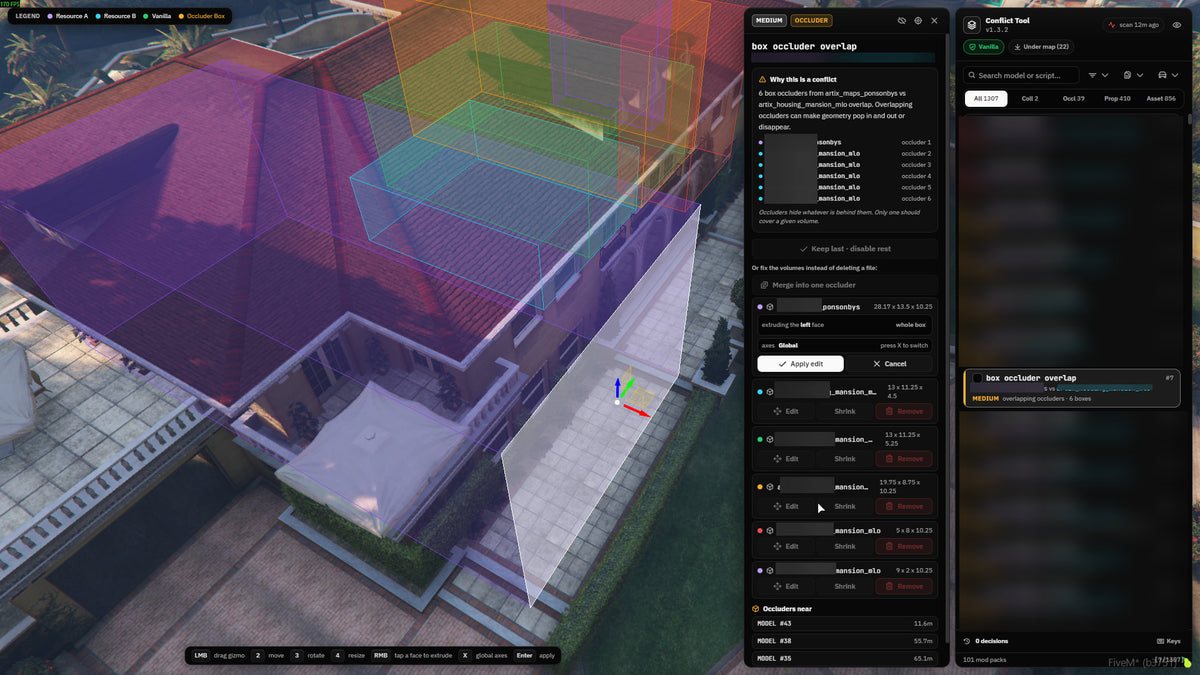Screen dimensions: 1200x675
Task: Click the move icon on the 19.75 x 8.75 Edit button
Action: (778, 506)
